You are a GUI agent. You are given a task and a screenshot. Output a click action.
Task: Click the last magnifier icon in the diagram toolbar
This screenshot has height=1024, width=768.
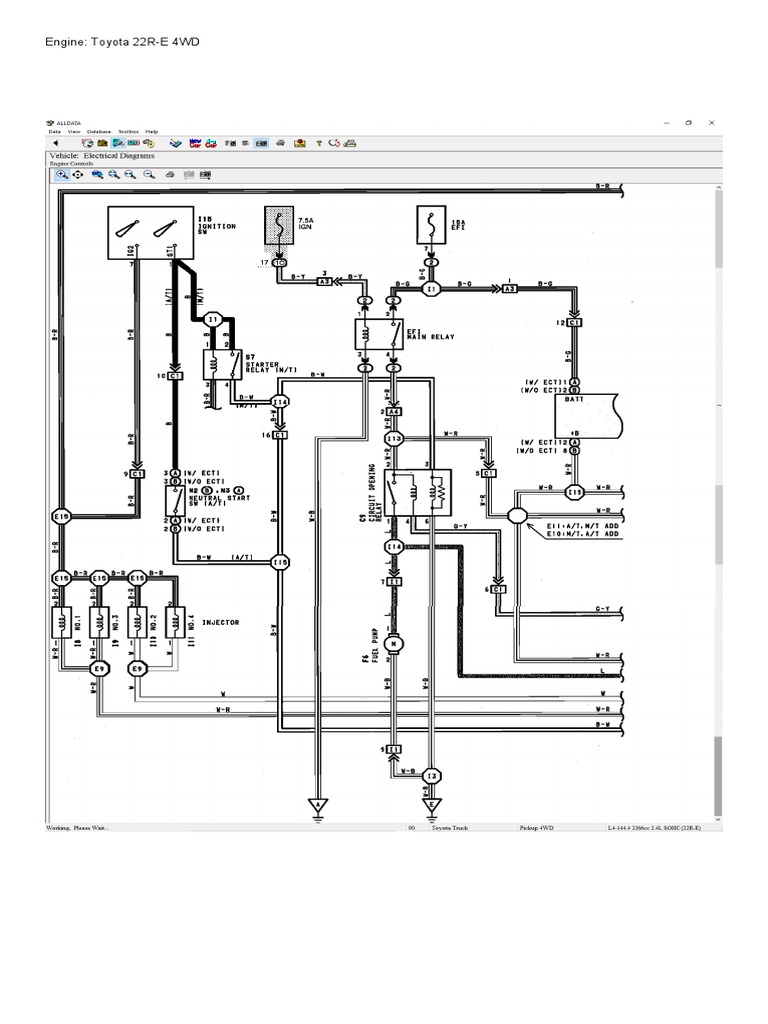pos(149,174)
